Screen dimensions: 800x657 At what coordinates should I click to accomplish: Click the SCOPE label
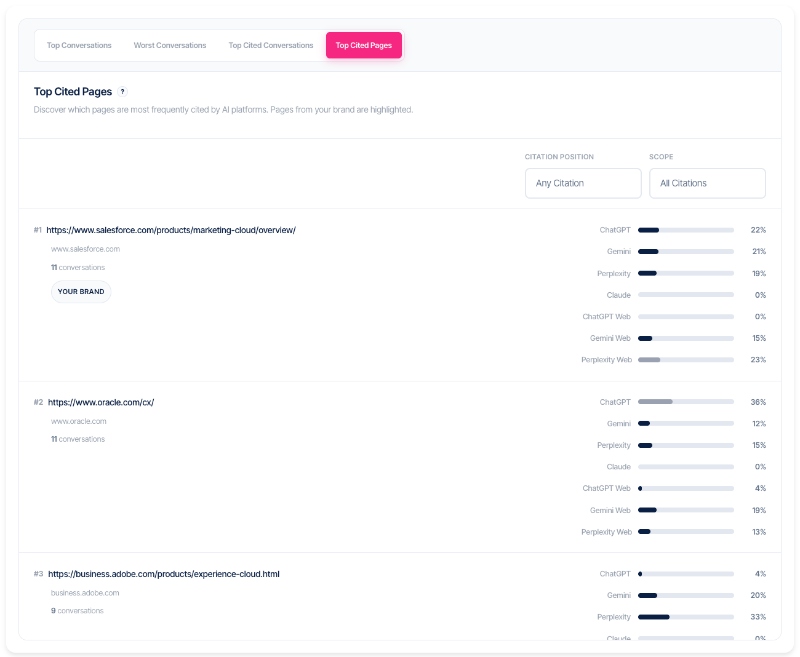pyautogui.click(x=661, y=157)
